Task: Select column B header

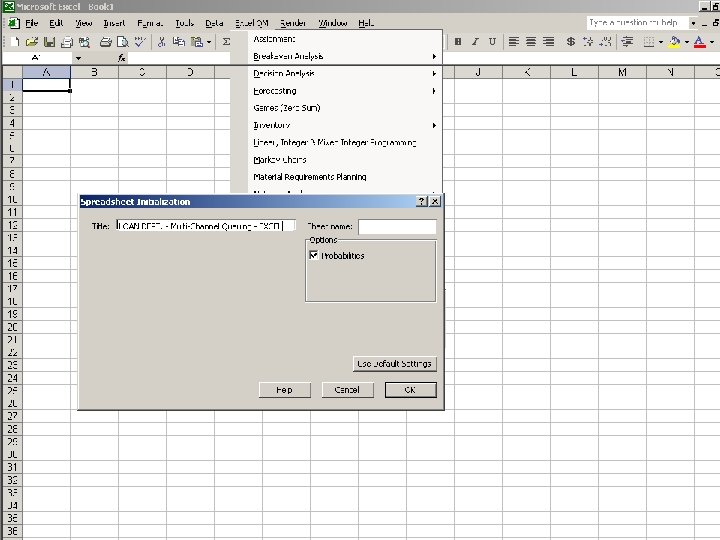Action: (94, 72)
